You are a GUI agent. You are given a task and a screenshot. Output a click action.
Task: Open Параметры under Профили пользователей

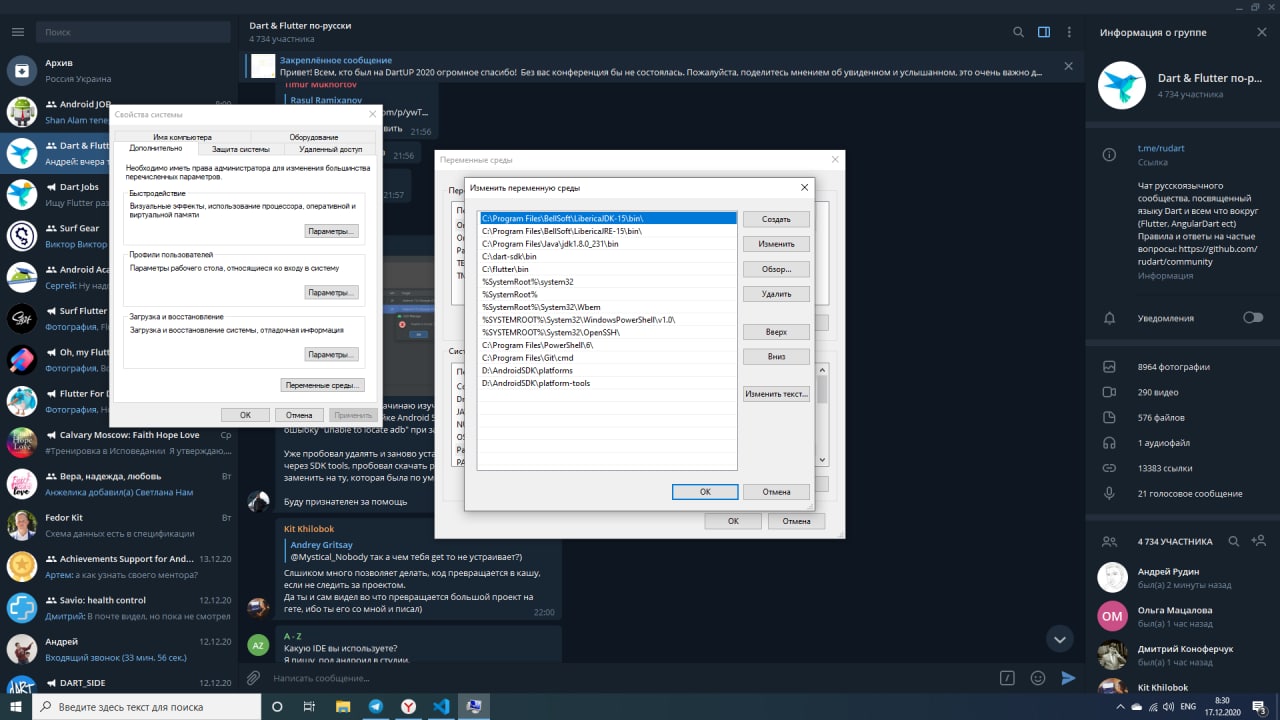tap(331, 292)
